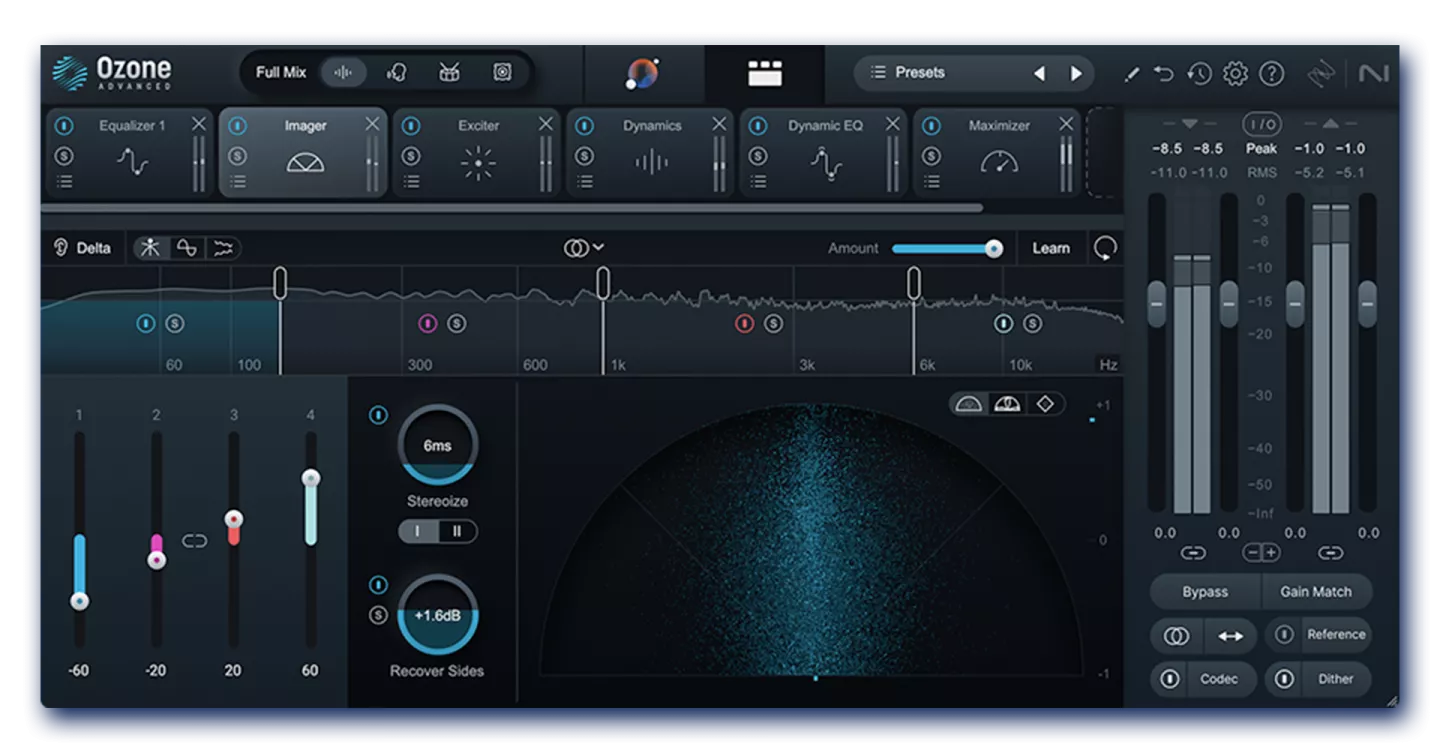1440x753 pixels.
Task: Click the Gain Match button
Action: pyautogui.click(x=1316, y=592)
